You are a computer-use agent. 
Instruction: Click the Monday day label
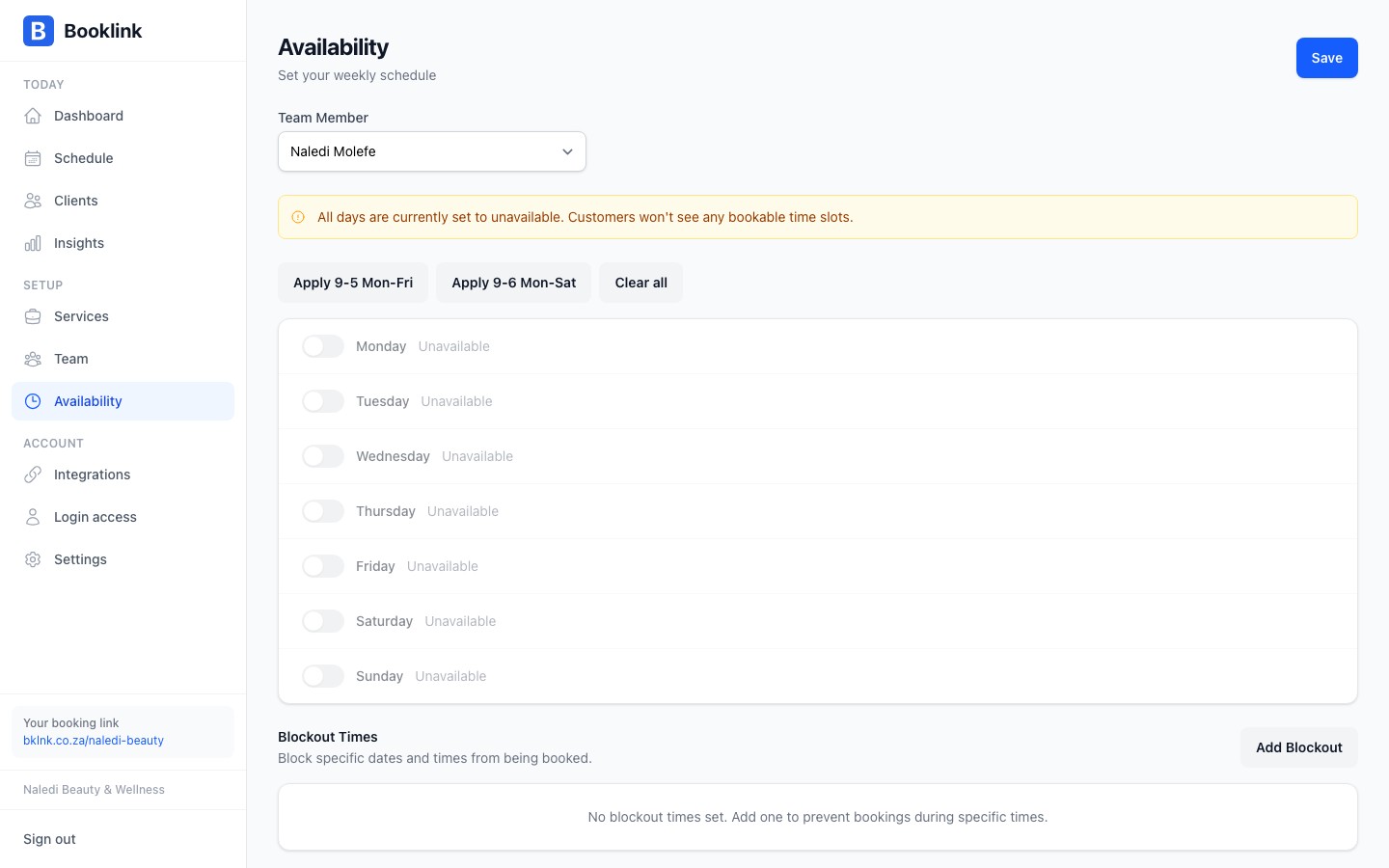(x=381, y=346)
